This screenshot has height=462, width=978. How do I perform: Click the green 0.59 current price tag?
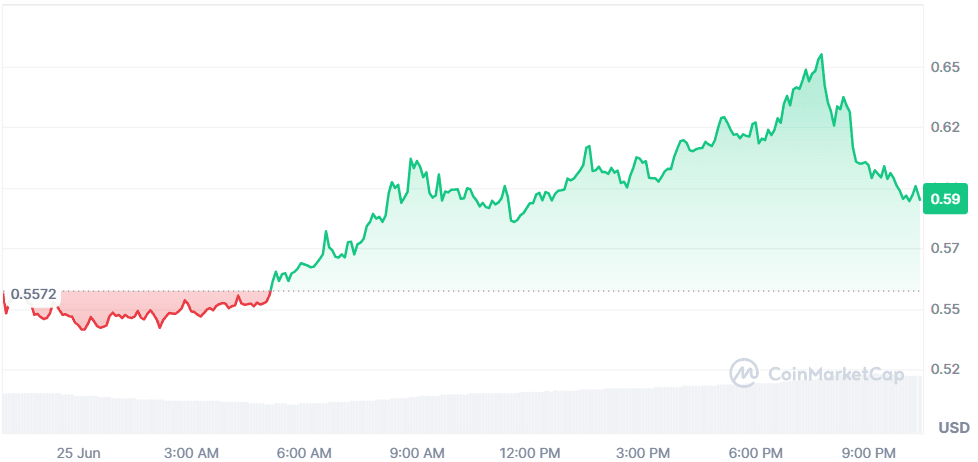[x=945, y=199]
